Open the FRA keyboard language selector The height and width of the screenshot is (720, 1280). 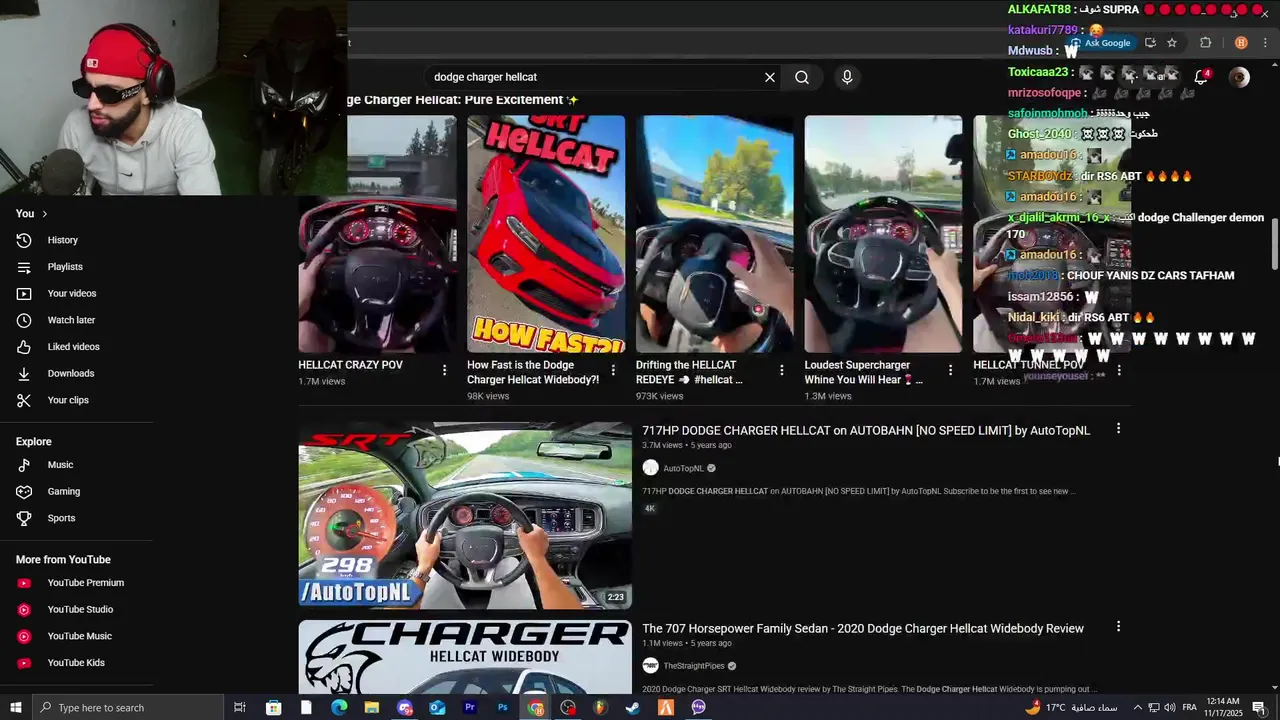1189,708
